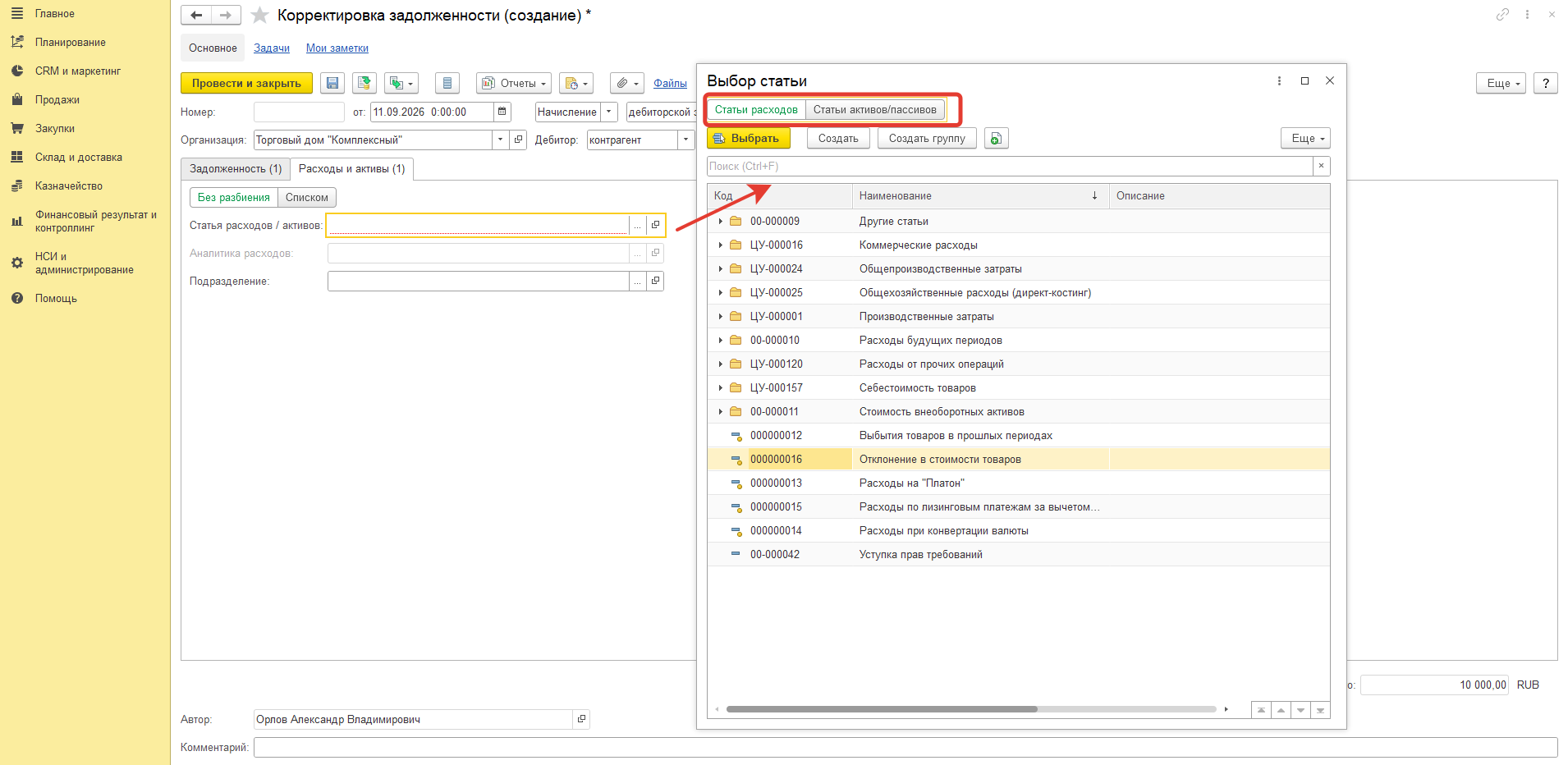The image size is (1568, 765).
Task: Expand the Коммерческие расходы folder
Action: click(x=721, y=245)
